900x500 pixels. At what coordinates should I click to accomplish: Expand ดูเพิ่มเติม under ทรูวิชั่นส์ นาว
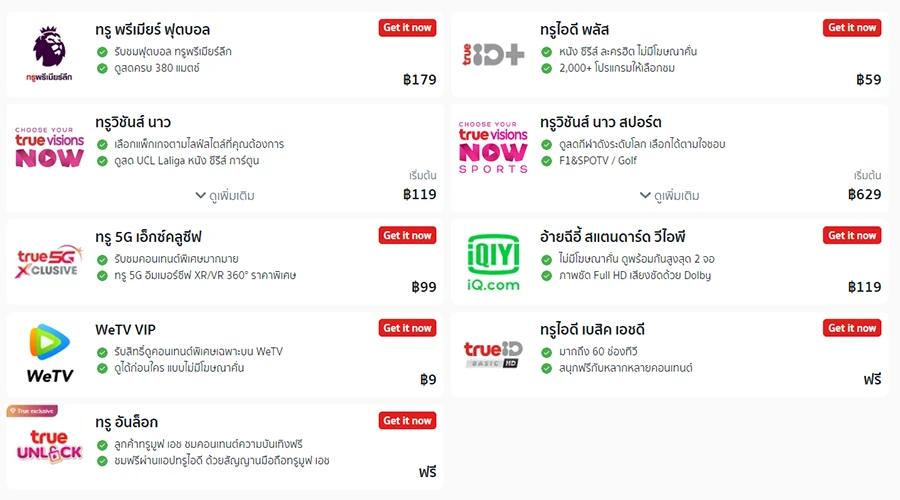[225, 196]
